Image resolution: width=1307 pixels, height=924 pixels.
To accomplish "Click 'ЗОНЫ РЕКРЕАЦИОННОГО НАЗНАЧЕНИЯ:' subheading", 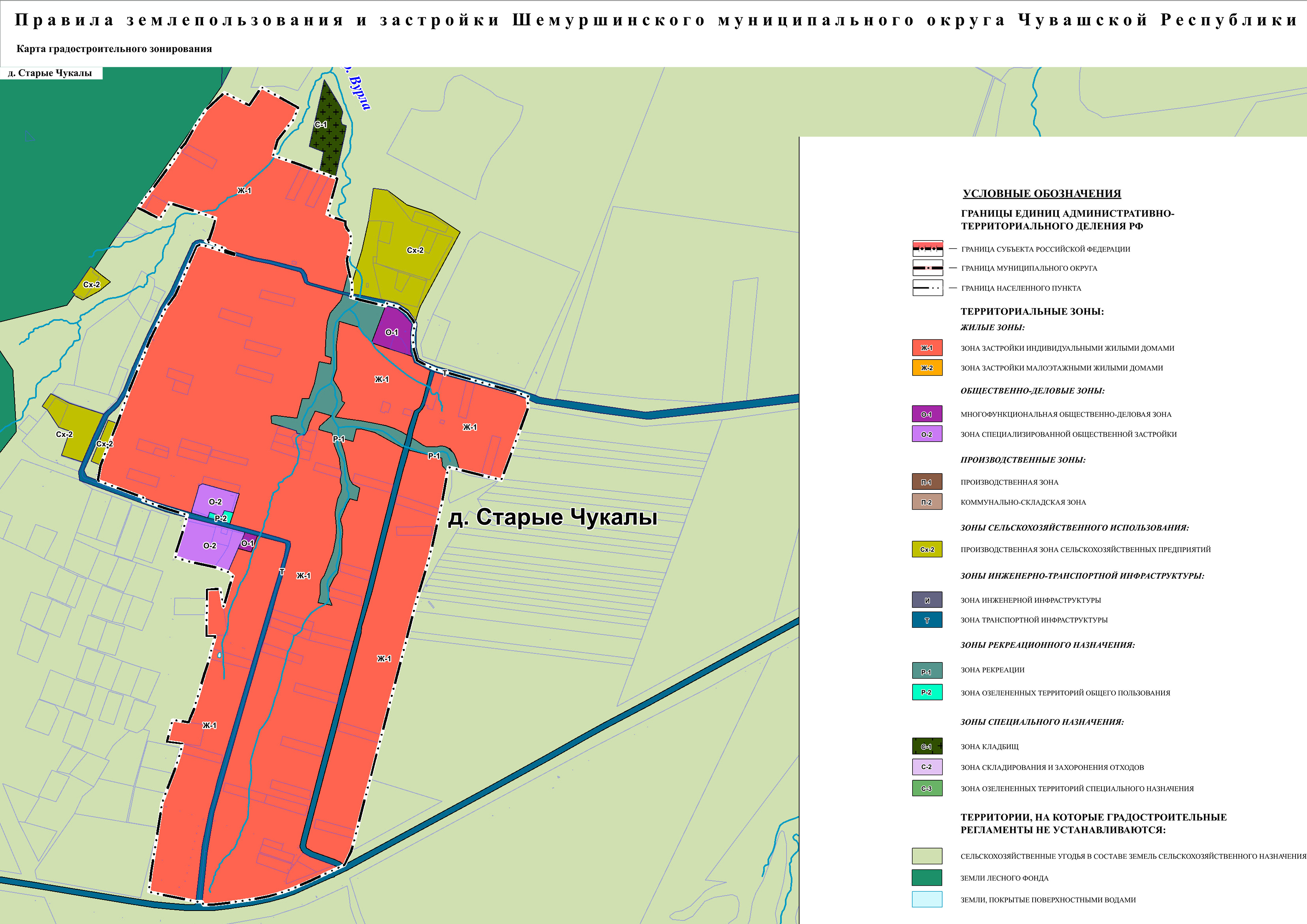I will point(1047,645).
